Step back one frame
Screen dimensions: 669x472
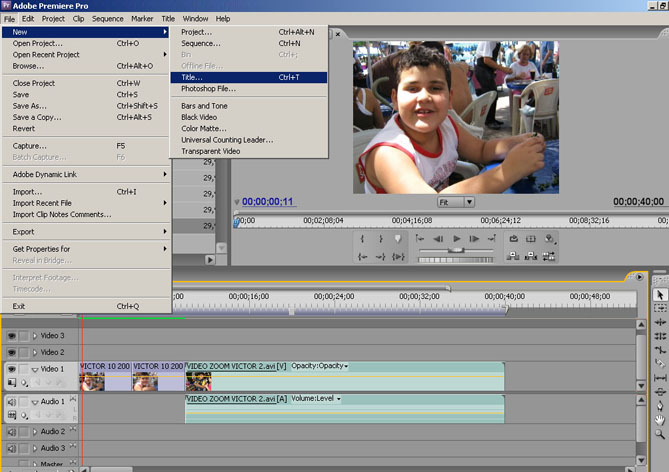(438, 239)
